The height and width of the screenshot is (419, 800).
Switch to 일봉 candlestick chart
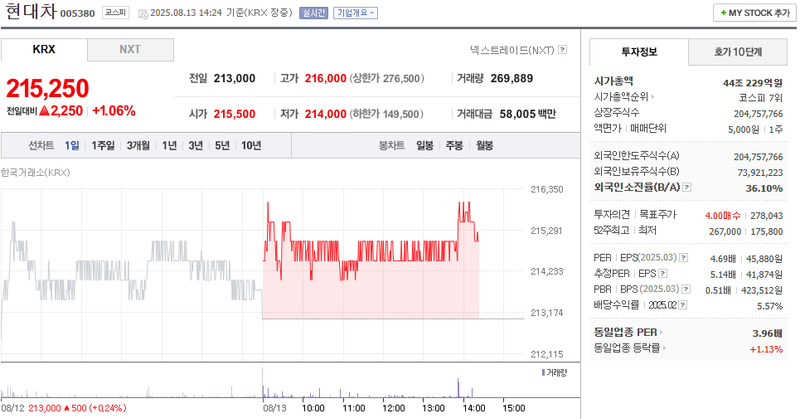coord(425,145)
